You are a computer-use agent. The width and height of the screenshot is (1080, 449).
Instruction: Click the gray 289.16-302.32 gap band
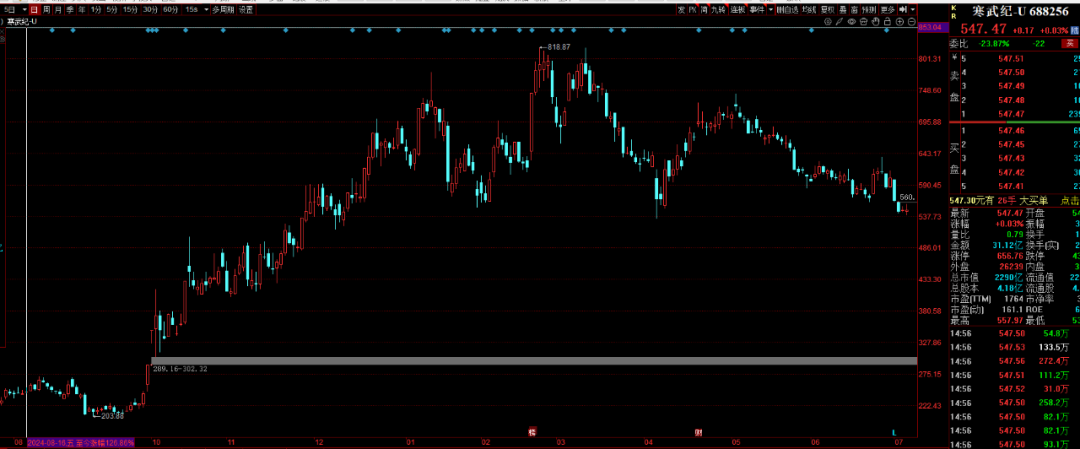point(534,361)
